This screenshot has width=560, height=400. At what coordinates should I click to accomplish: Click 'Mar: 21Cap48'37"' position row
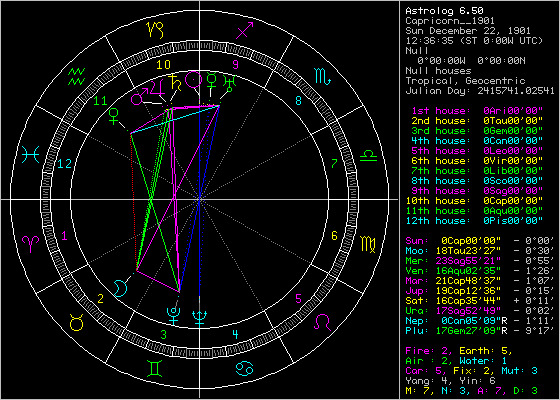point(480,281)
